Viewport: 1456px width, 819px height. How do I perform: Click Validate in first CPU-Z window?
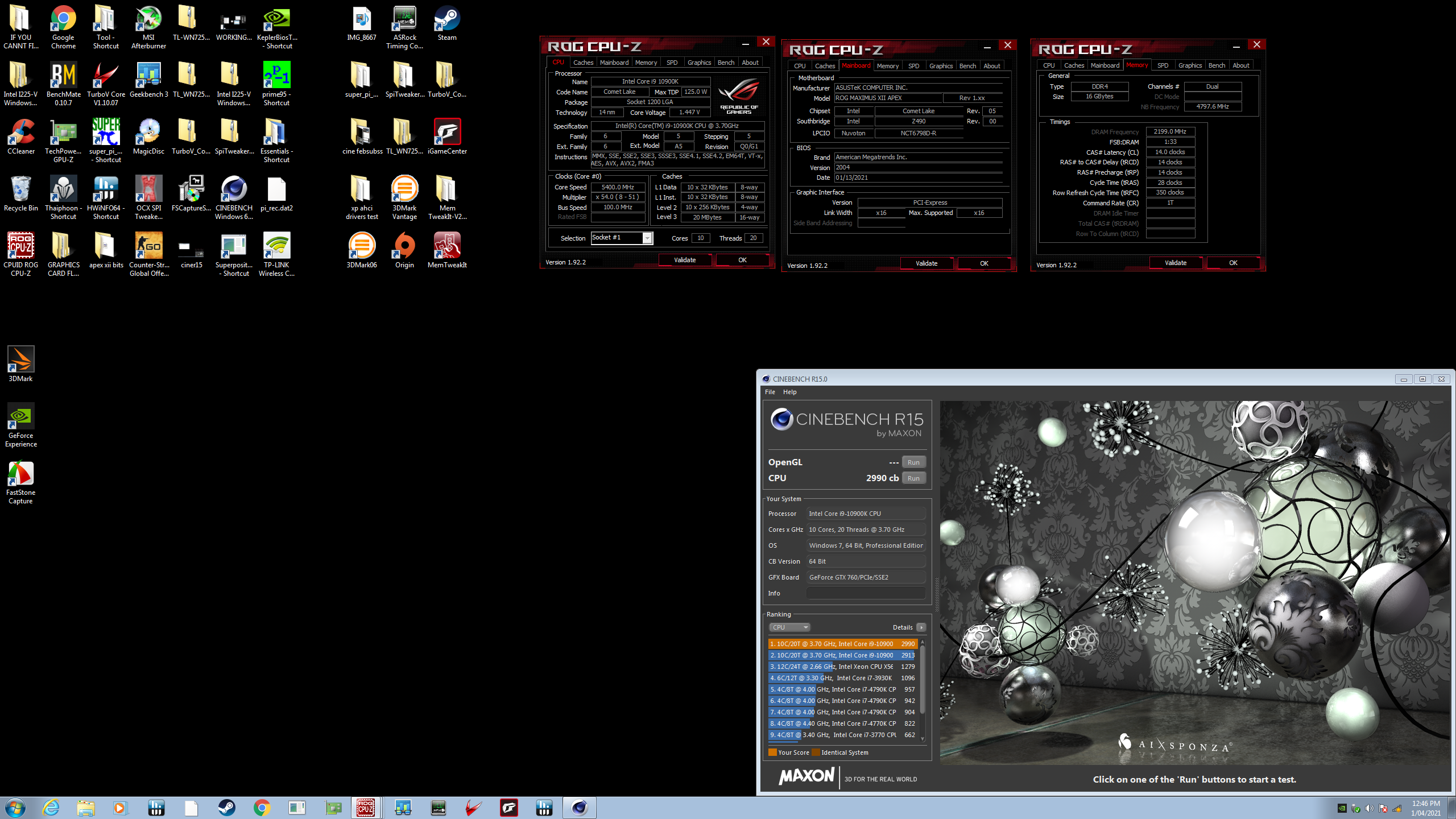pyautogui.click(x=685, y=260)
